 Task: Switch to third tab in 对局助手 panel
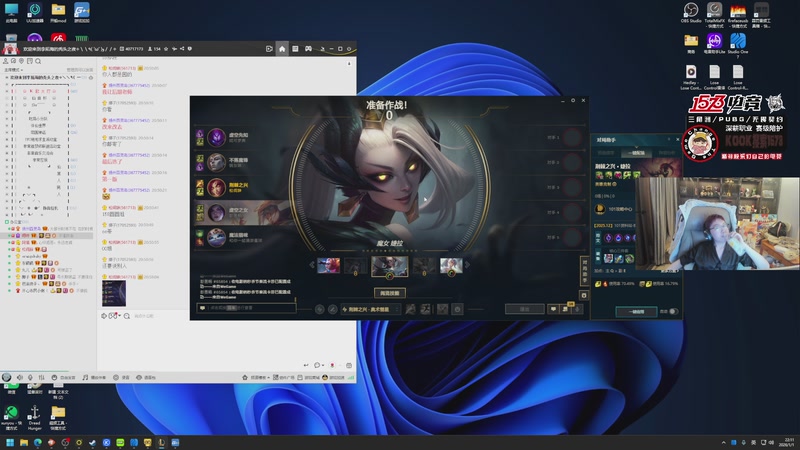point(666,153)
